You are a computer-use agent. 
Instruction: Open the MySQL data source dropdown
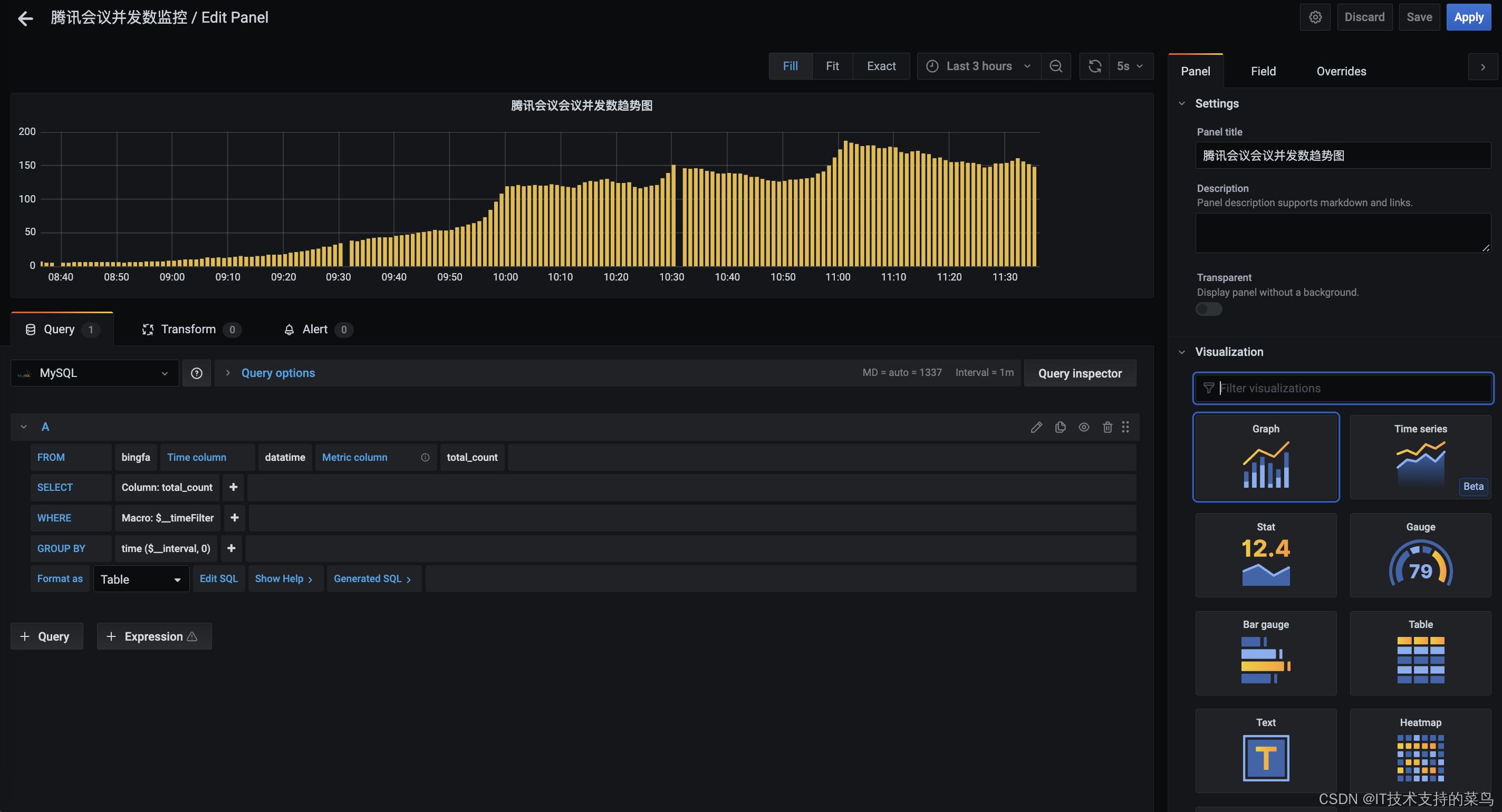[94, 374]
